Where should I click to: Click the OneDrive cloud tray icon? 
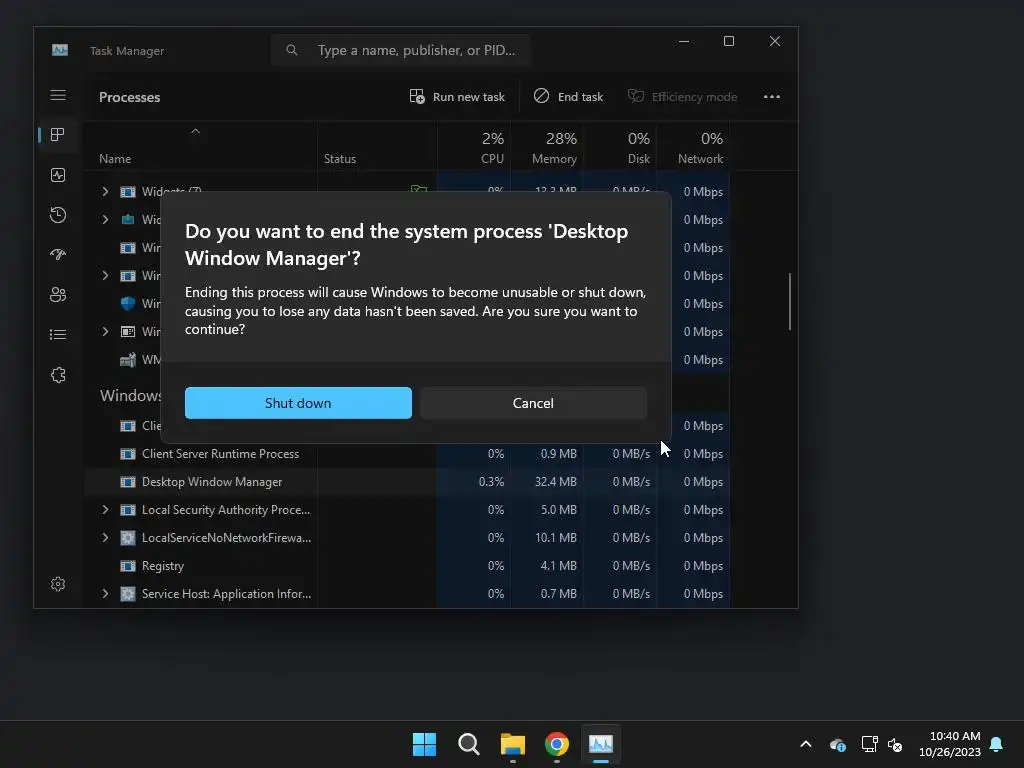point(838,744)
